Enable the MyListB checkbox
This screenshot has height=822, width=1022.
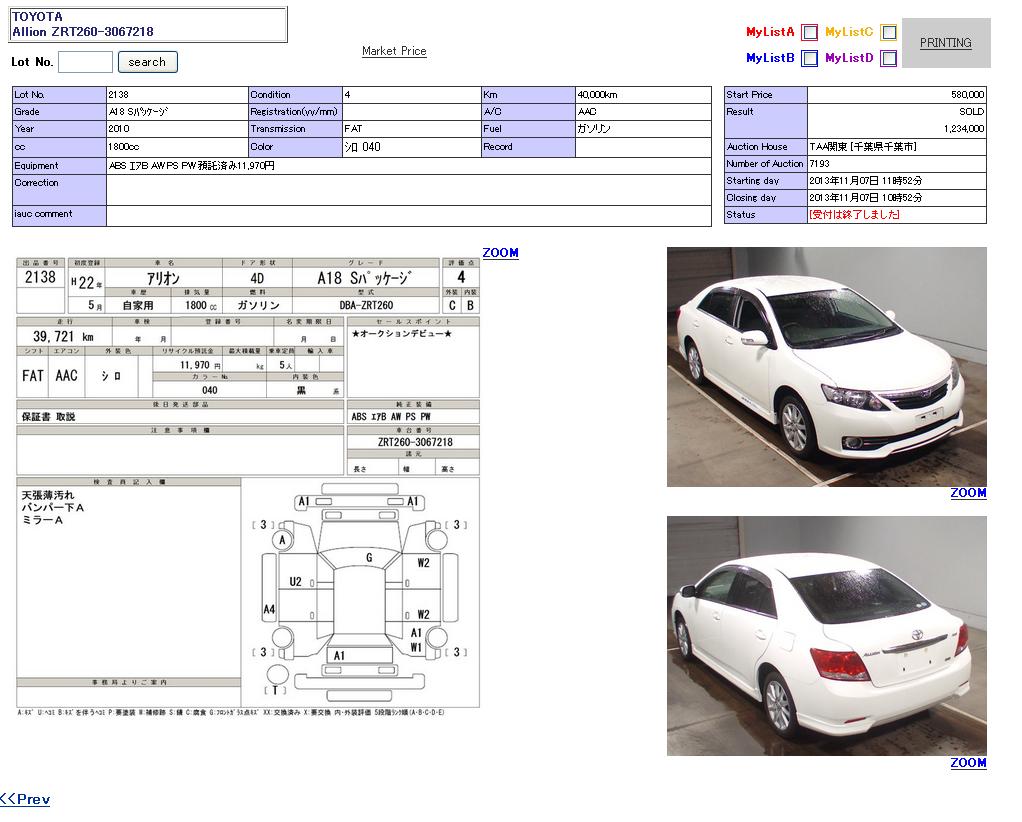pyautogui.click(x=809, y=59)
